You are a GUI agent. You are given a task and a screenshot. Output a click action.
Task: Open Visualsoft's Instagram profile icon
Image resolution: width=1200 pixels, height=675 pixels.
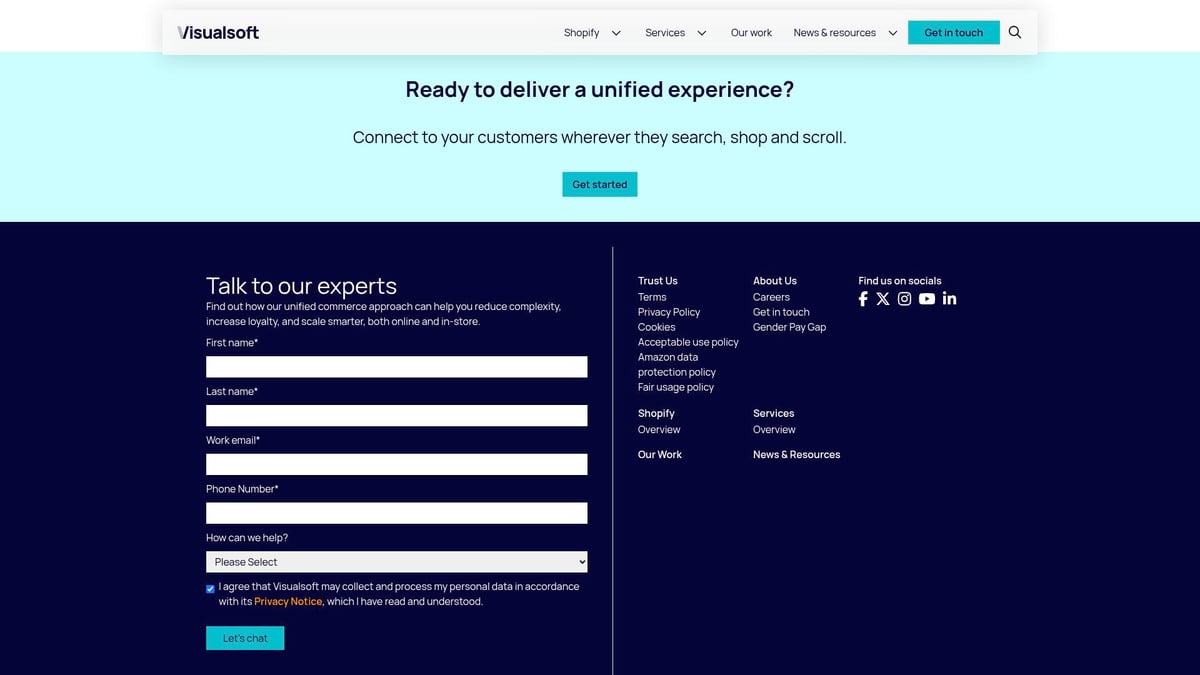coord(905,298)
